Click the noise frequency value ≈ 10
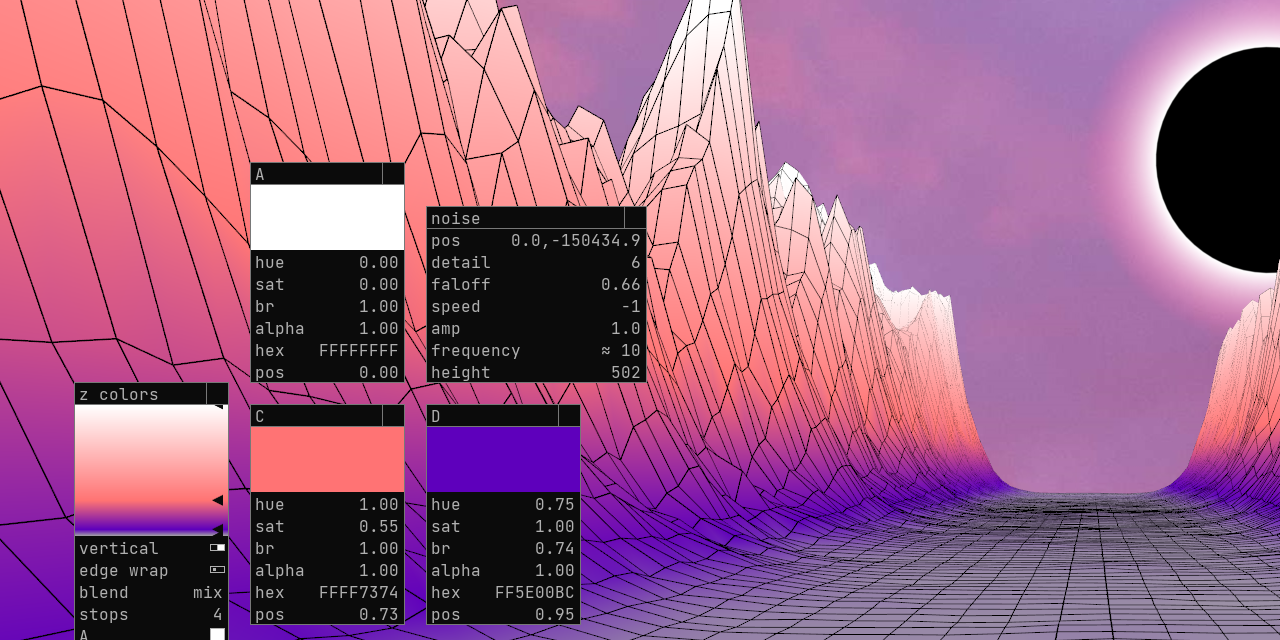1280x640 pixels. coord(621,350)
